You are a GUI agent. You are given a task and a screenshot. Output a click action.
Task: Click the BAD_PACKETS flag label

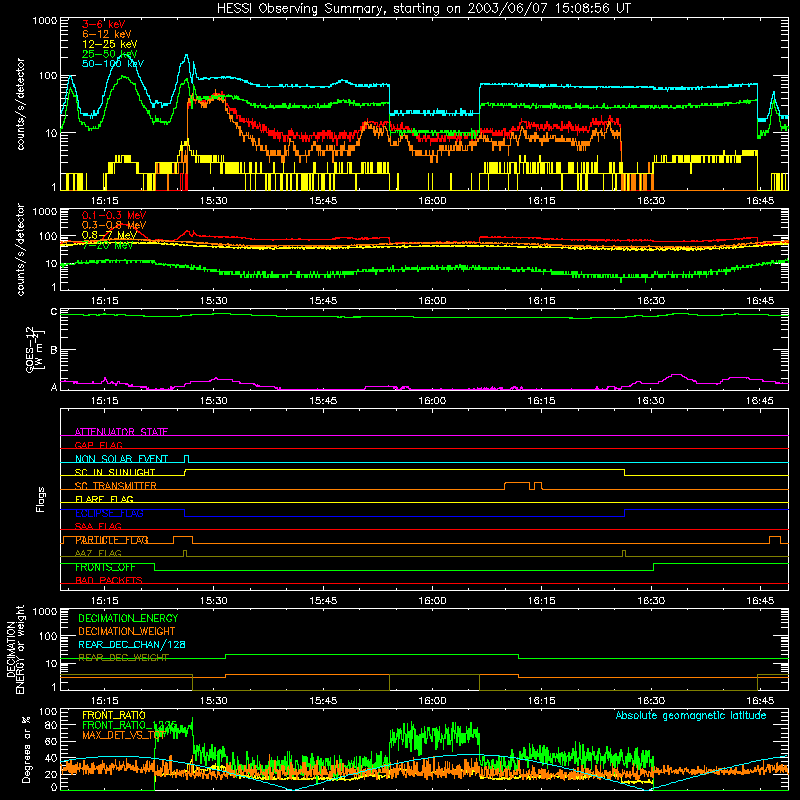[109, 580]
